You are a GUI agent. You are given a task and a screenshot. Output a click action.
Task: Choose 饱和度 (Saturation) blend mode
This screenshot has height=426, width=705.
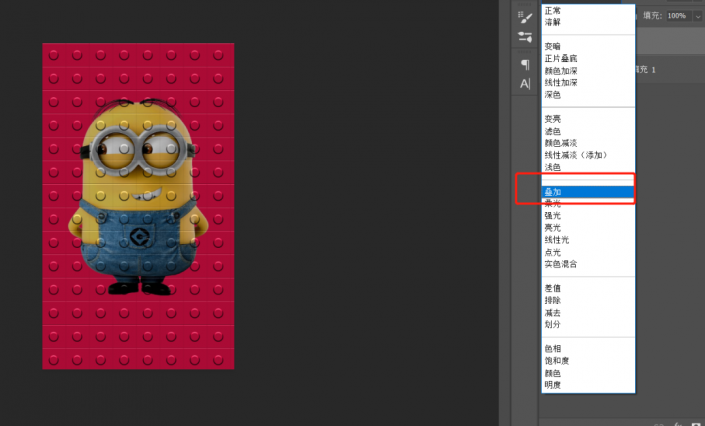[557, 361]
